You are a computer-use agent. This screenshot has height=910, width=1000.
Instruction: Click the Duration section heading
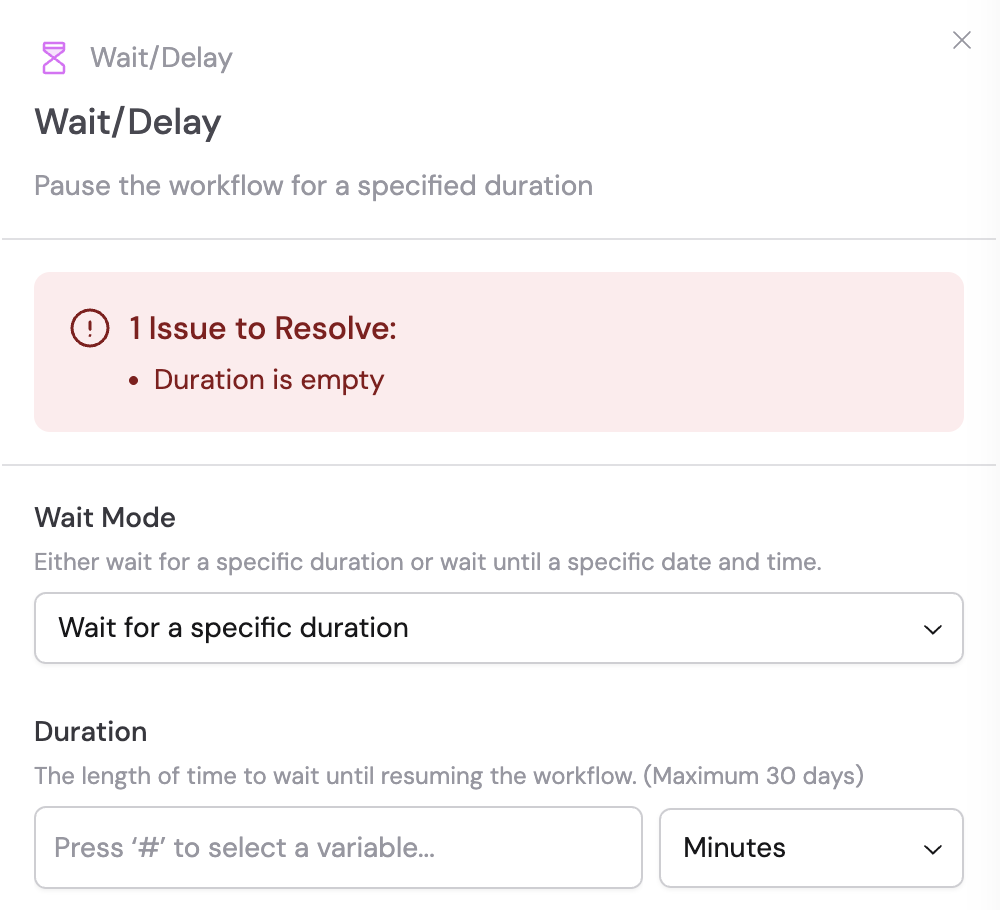tap(90, 732)
